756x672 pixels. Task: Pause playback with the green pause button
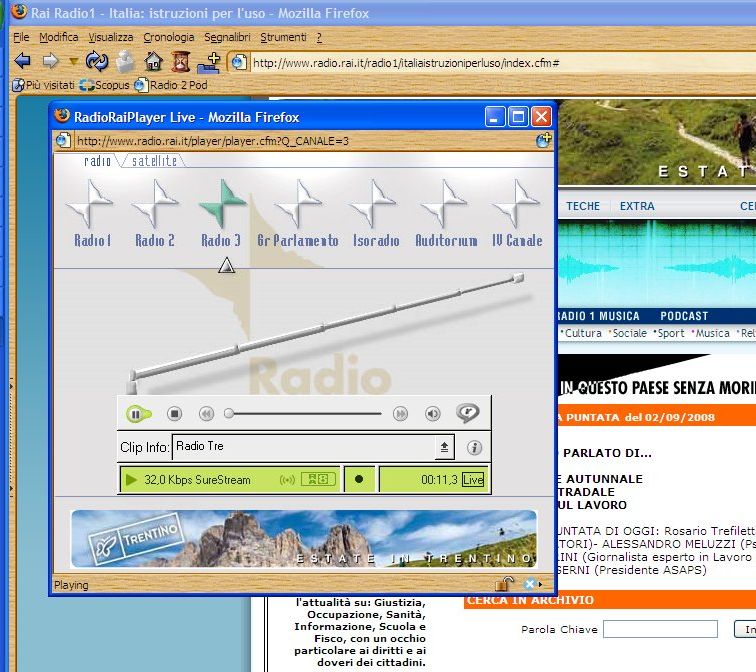(137, 414)
